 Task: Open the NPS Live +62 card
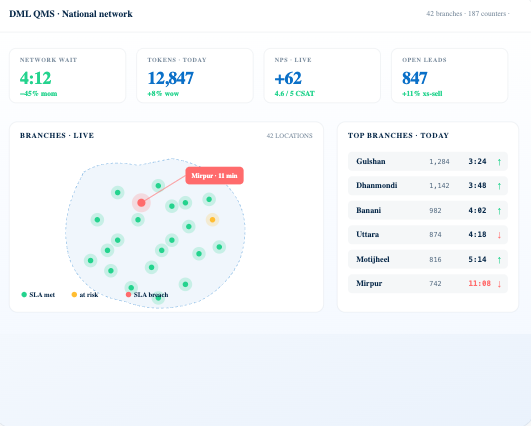pos(322,76)
